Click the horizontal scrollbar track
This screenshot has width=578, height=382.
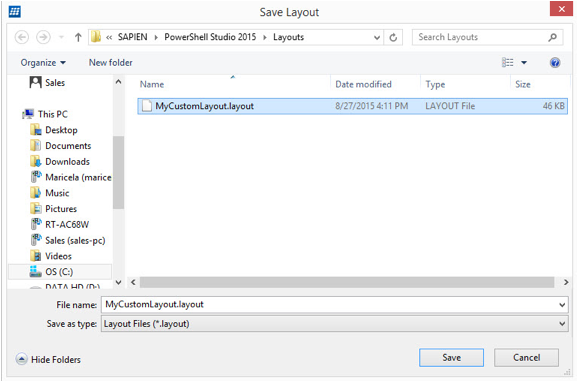tap(347, 282)
